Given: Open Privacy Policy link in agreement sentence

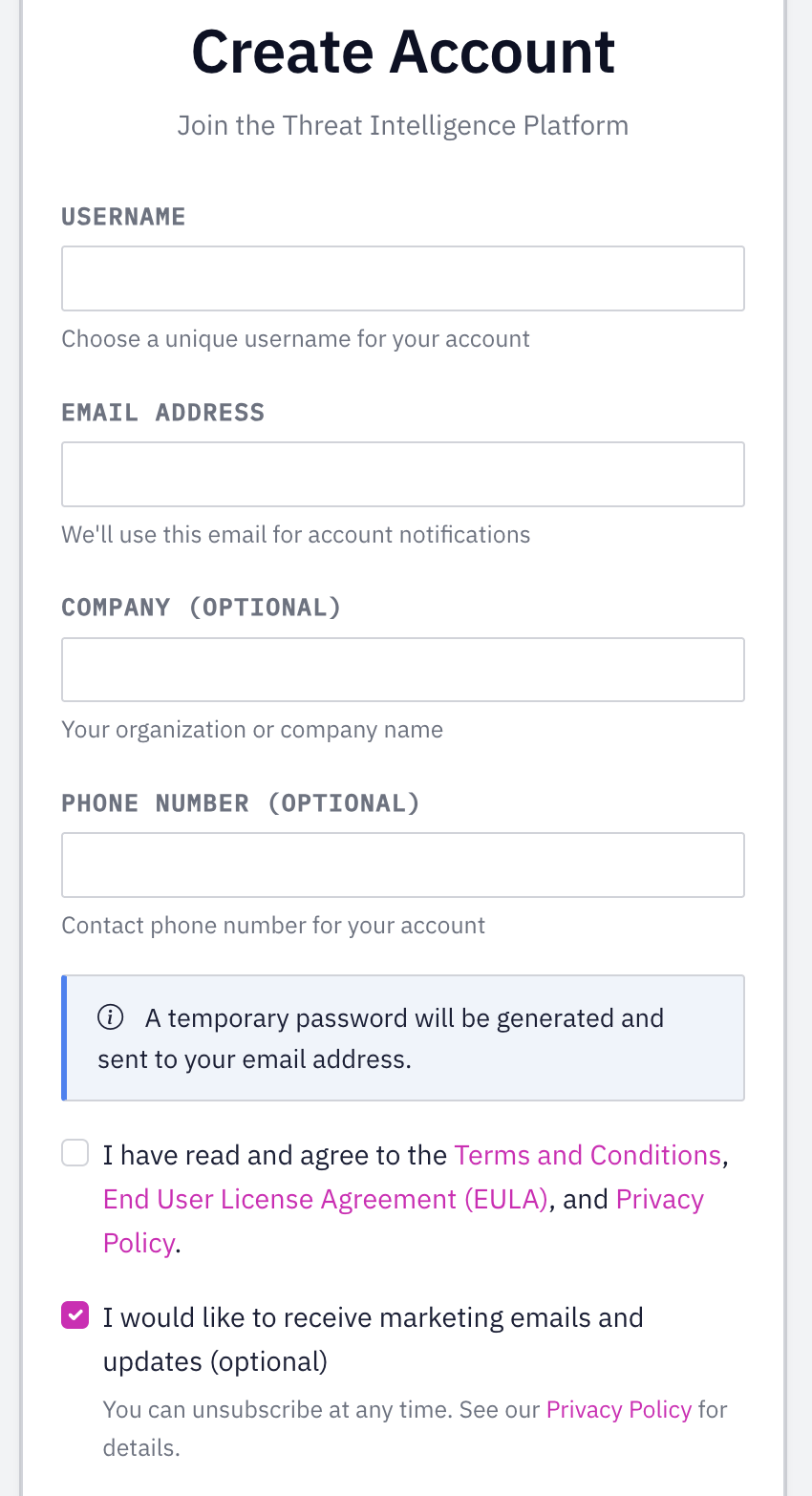Looking at the screenshot, I should click(659, 1199).
